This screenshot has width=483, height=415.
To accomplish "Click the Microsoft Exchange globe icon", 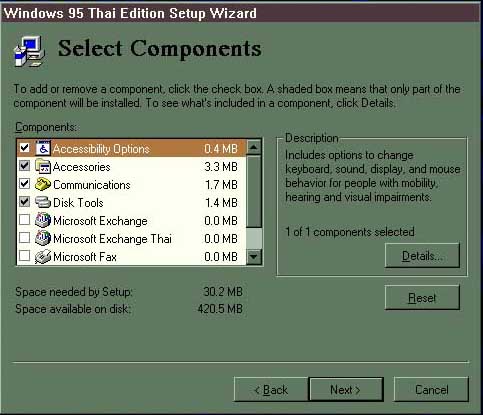I will point(43,220).
